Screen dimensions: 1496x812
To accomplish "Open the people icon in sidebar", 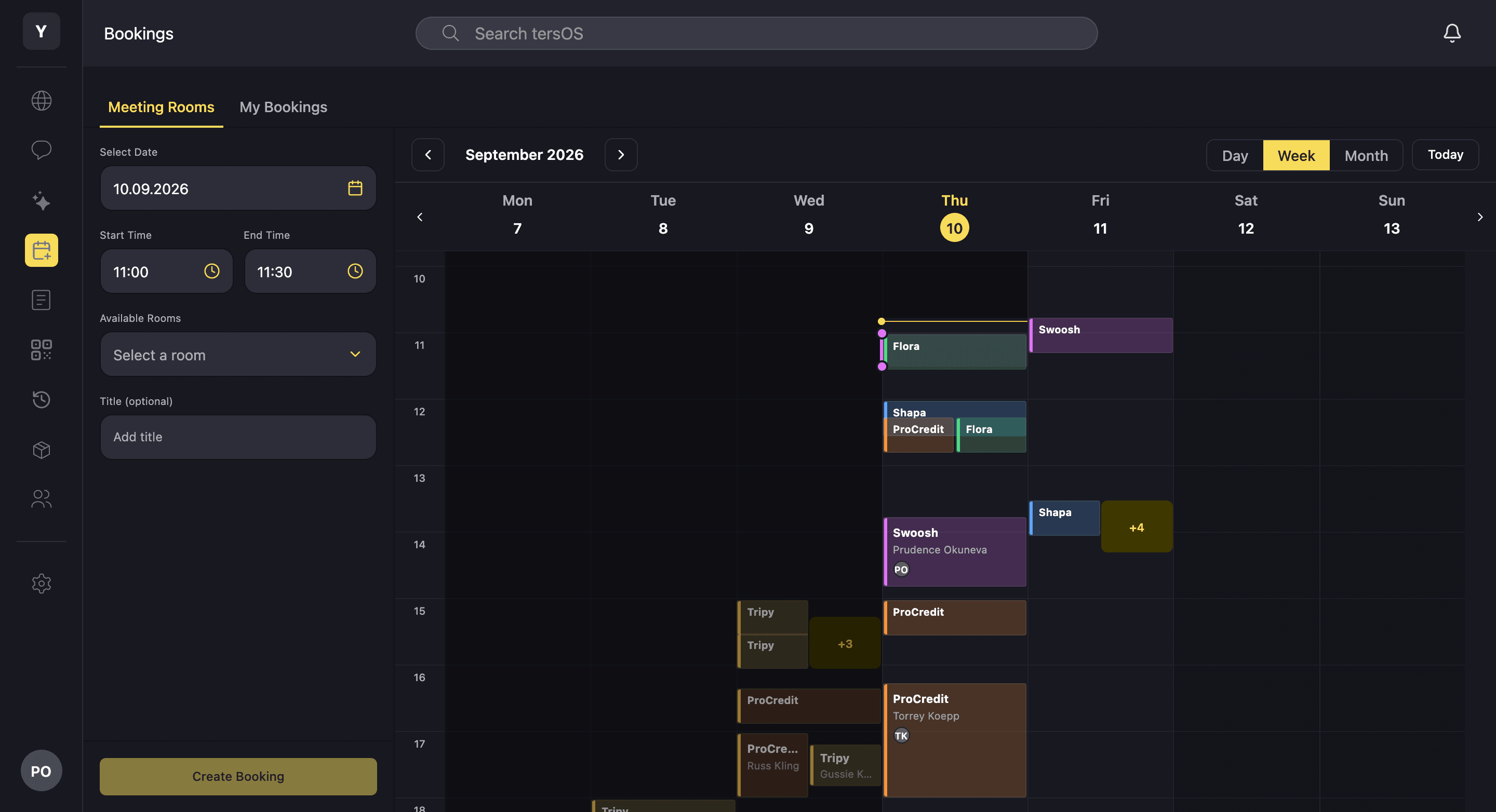I will click(41, 499).
